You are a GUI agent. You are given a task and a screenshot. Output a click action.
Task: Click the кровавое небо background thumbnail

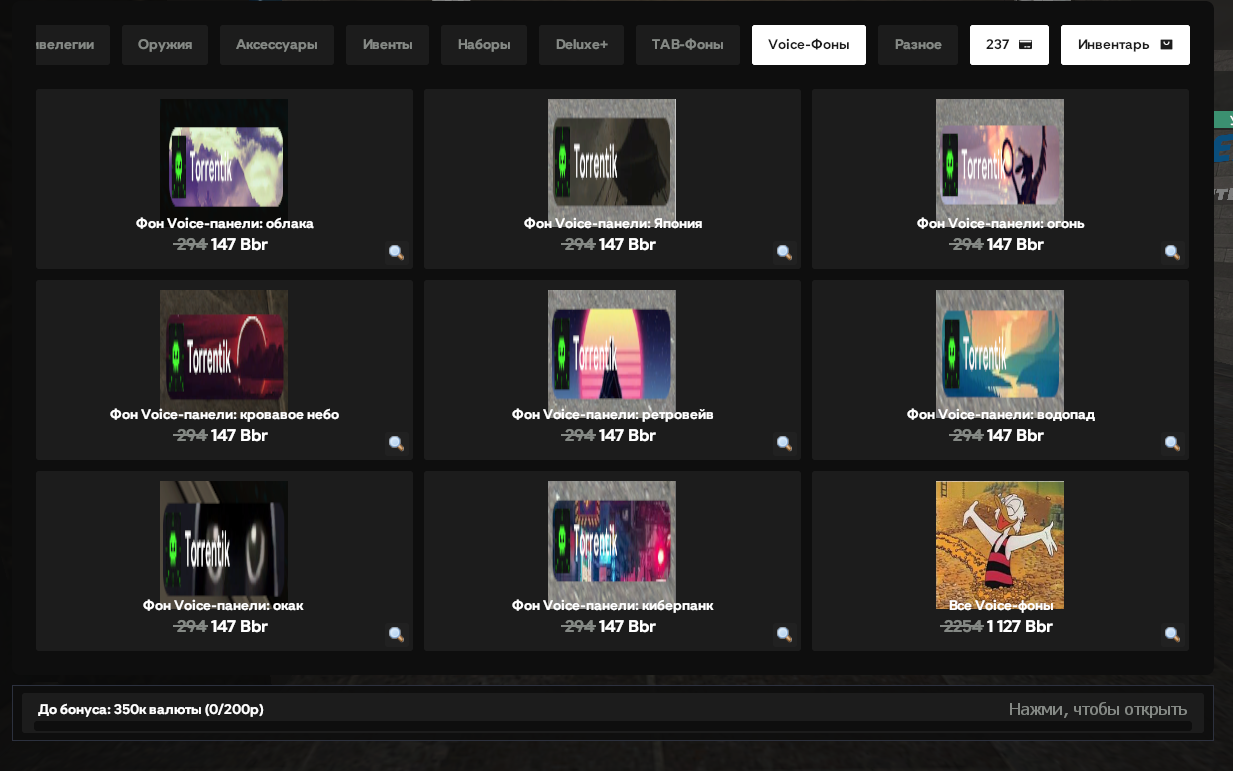tap(224, 354)
